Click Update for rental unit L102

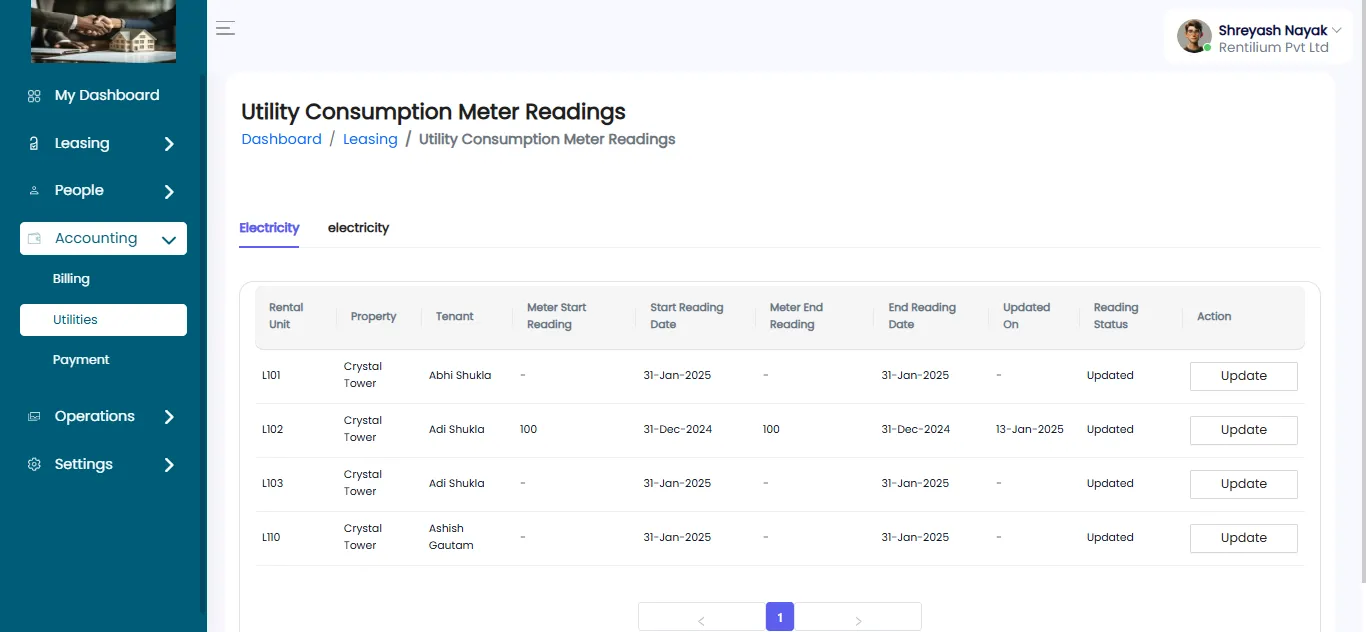[1244, 430]
